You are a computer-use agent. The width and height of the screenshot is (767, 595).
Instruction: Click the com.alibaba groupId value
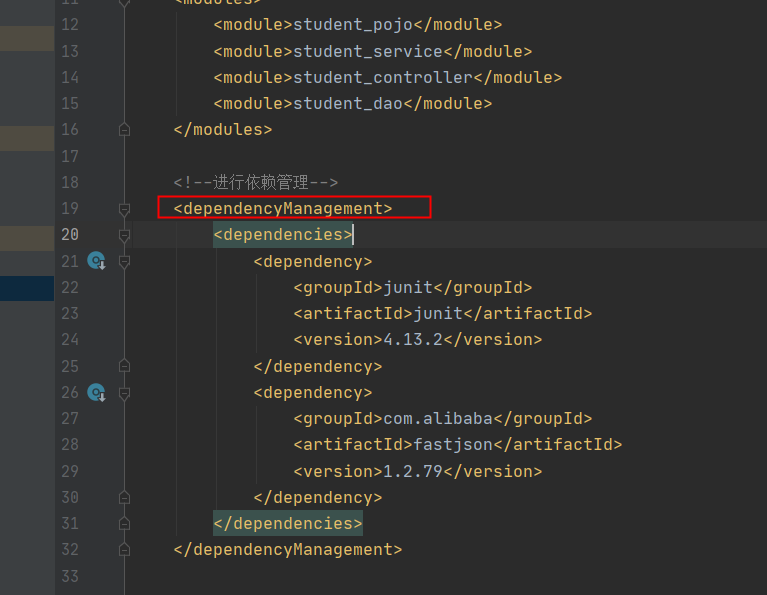pos(438,419)
